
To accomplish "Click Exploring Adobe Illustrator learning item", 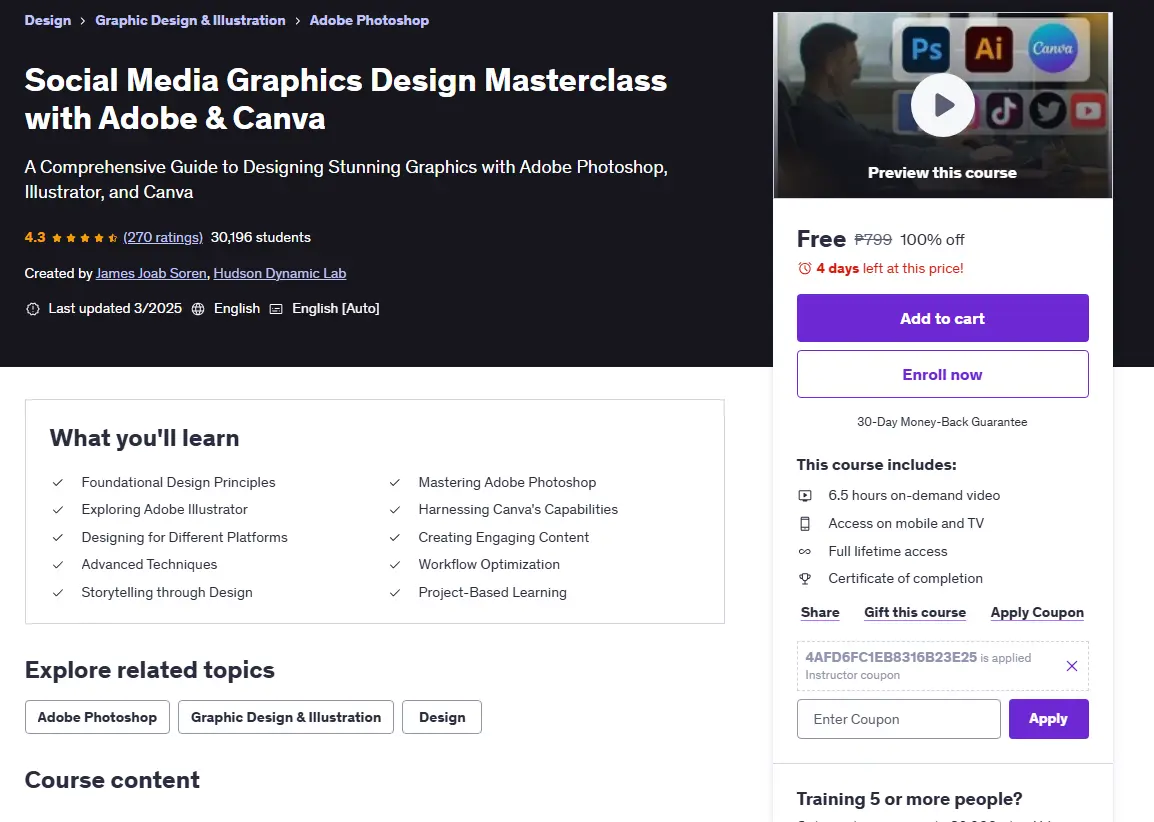I will (164, 509).
